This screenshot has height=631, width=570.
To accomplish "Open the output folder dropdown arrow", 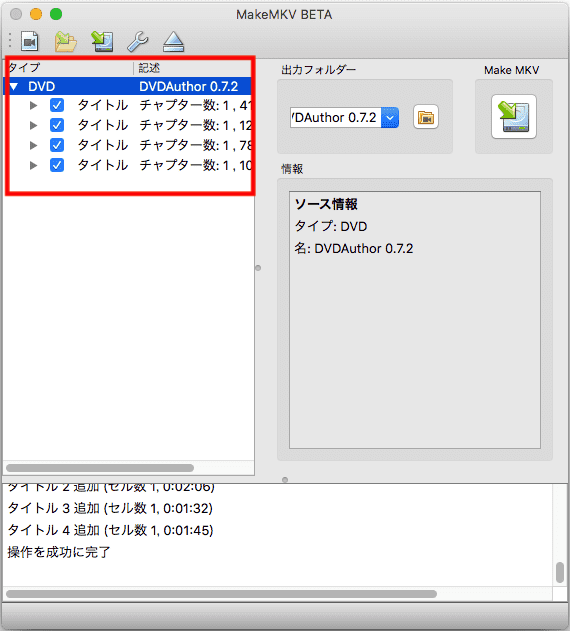I will coord(390,118).
